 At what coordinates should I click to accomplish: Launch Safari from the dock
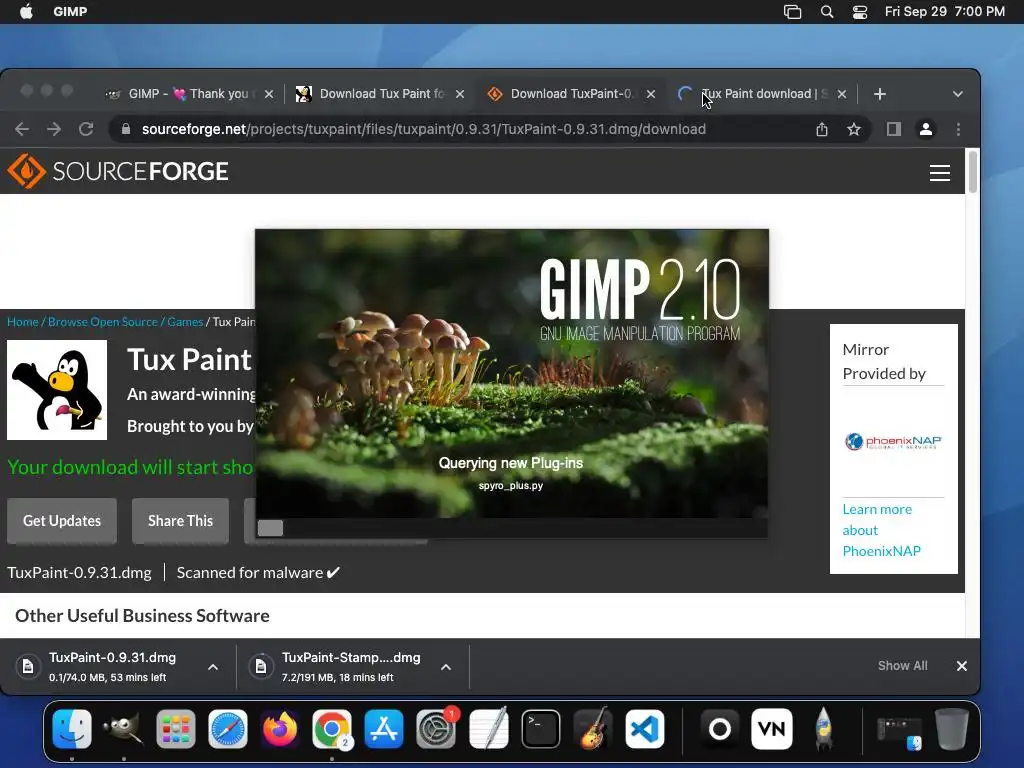pyautogui.click(x=228, y=729)
